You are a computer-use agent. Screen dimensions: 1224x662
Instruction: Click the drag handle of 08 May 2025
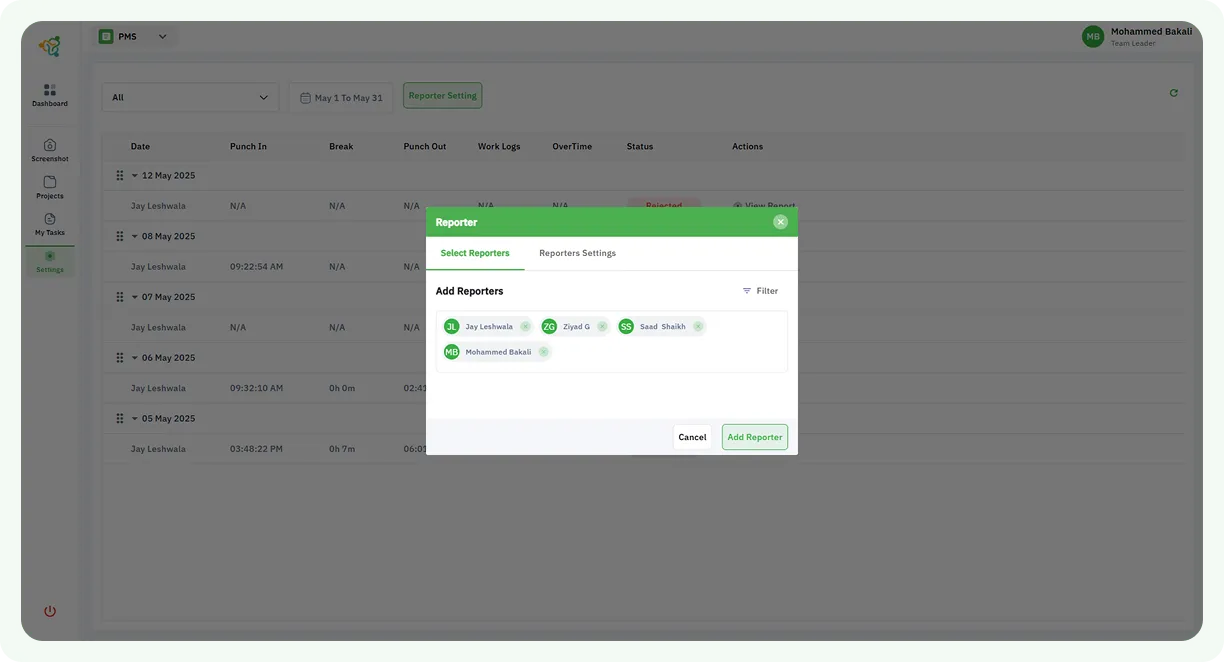coord(120,237)
